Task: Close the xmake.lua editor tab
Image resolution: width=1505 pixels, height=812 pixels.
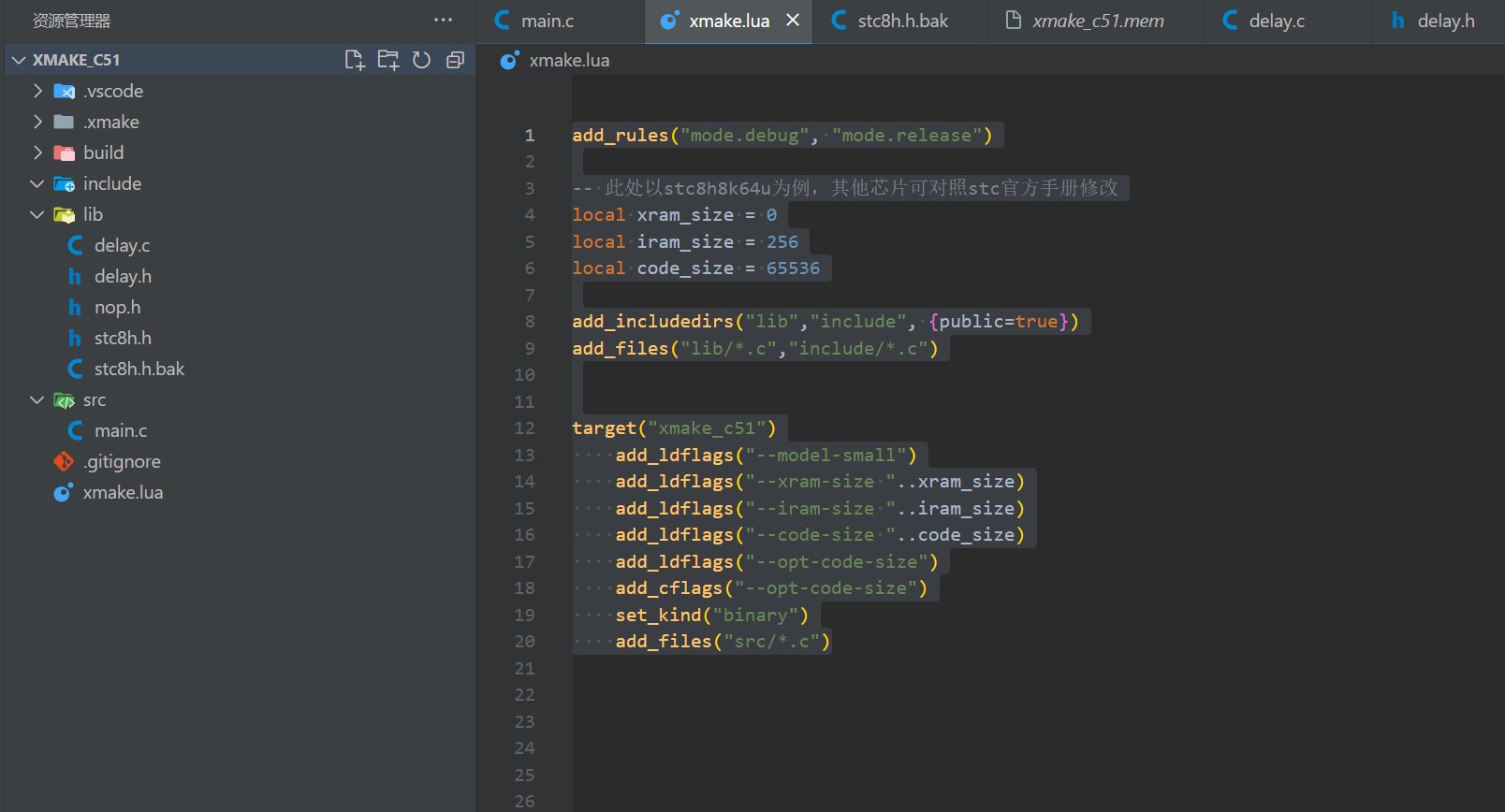Action: pyautogui.click(x=793, y=21)
